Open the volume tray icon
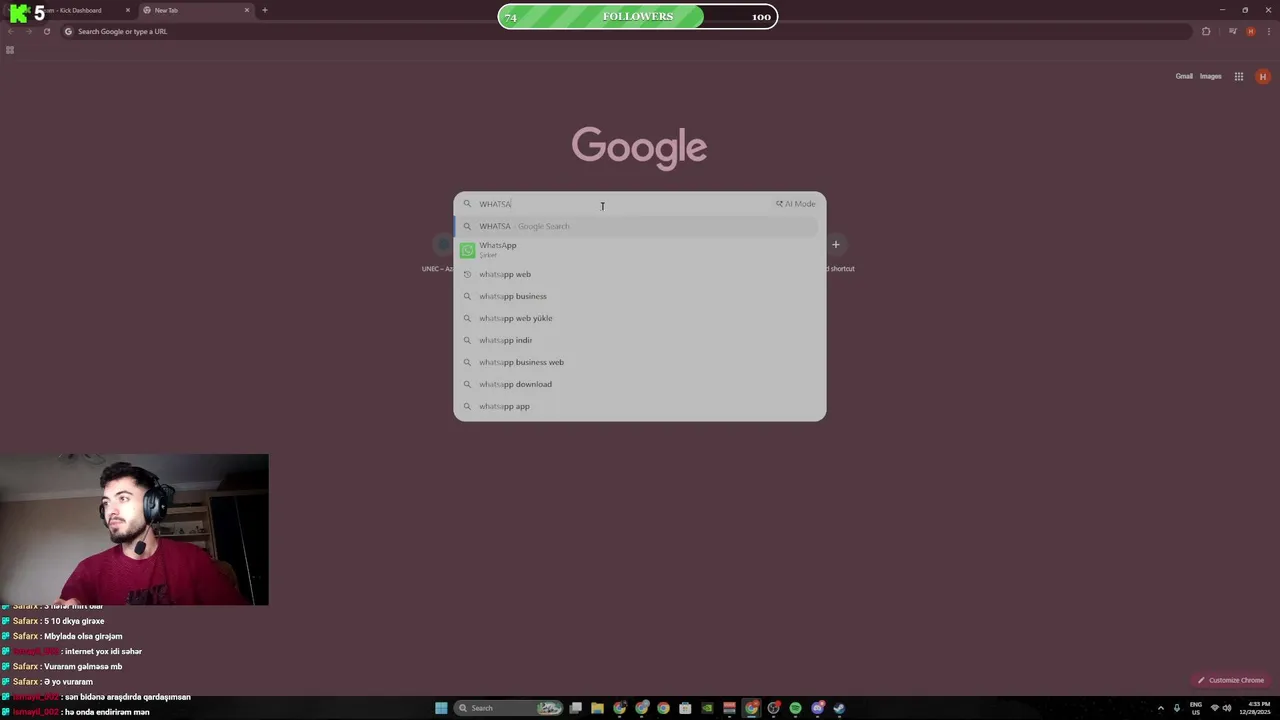Viewport: 1280px width, 720px height. 1227,708
